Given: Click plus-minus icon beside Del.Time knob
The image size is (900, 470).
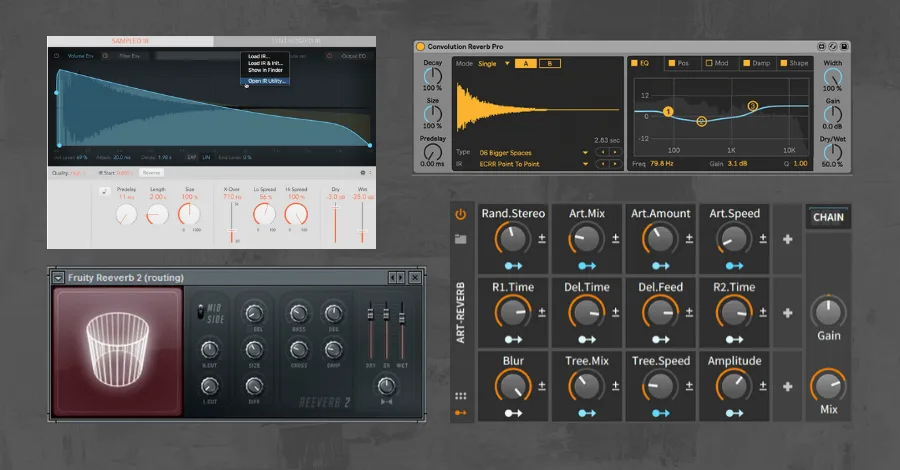Looking at the screenshot, I should pos(615,312).
